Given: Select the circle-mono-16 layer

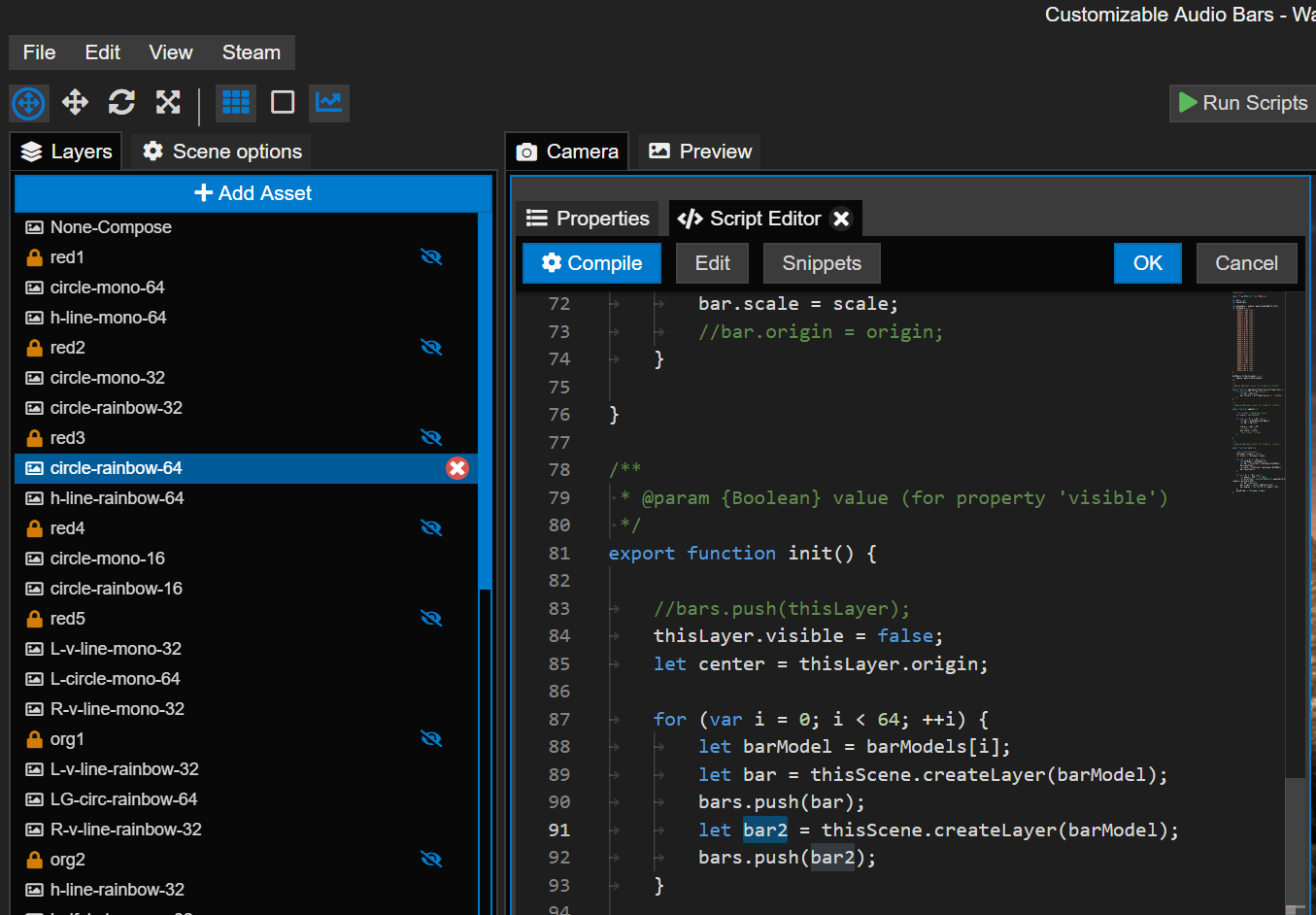Looking at the screenshot, I should pyautogui.click(x=247, y=559).
